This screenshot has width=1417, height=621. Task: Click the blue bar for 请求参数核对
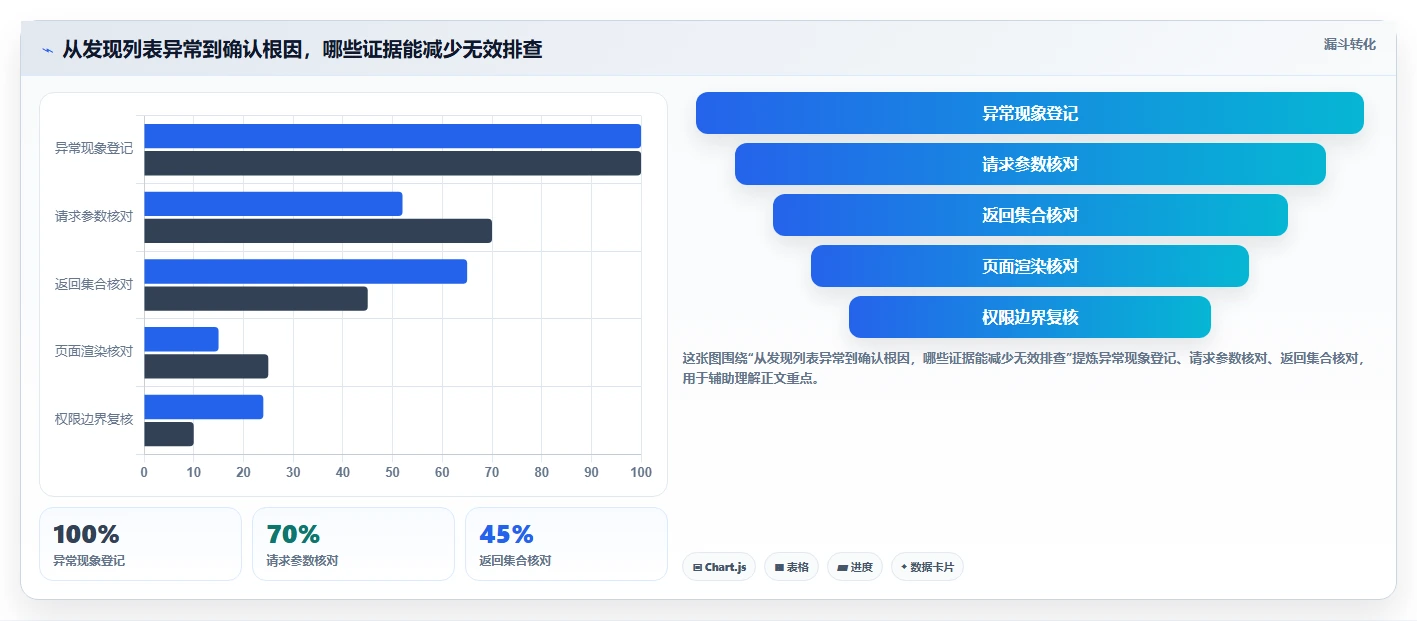[273, 204]
